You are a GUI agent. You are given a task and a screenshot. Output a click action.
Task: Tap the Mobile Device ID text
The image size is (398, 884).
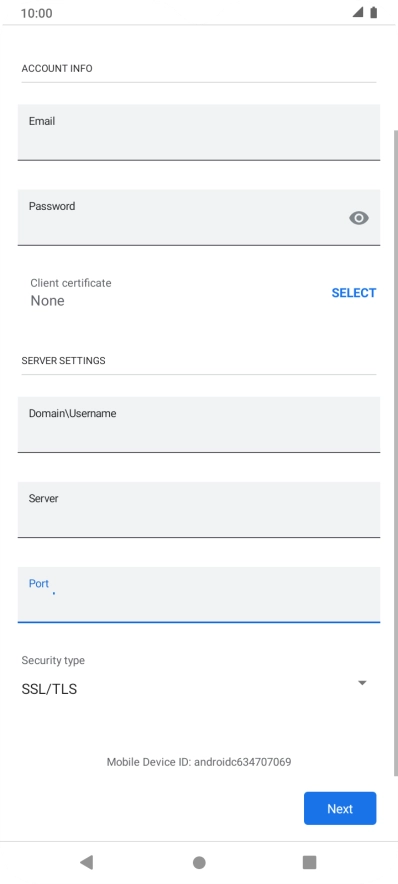(199, 762)
